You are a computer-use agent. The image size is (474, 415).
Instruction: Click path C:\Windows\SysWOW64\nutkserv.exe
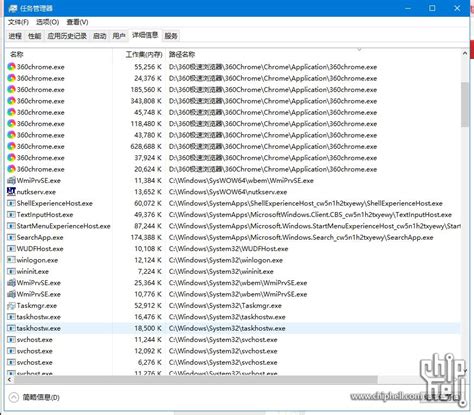click(x=228, y=192)
